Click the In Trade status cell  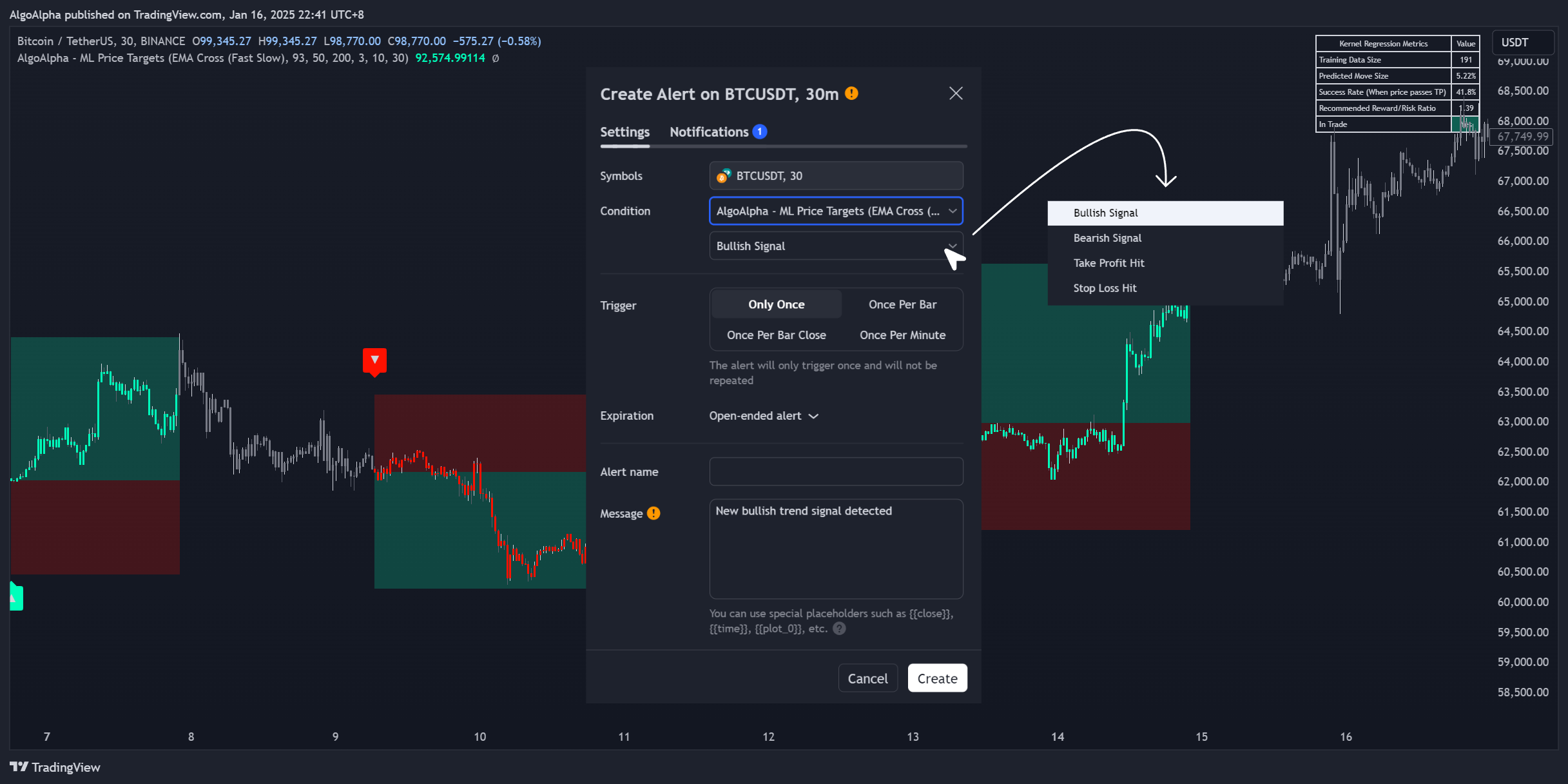(x=1465, y=124)
